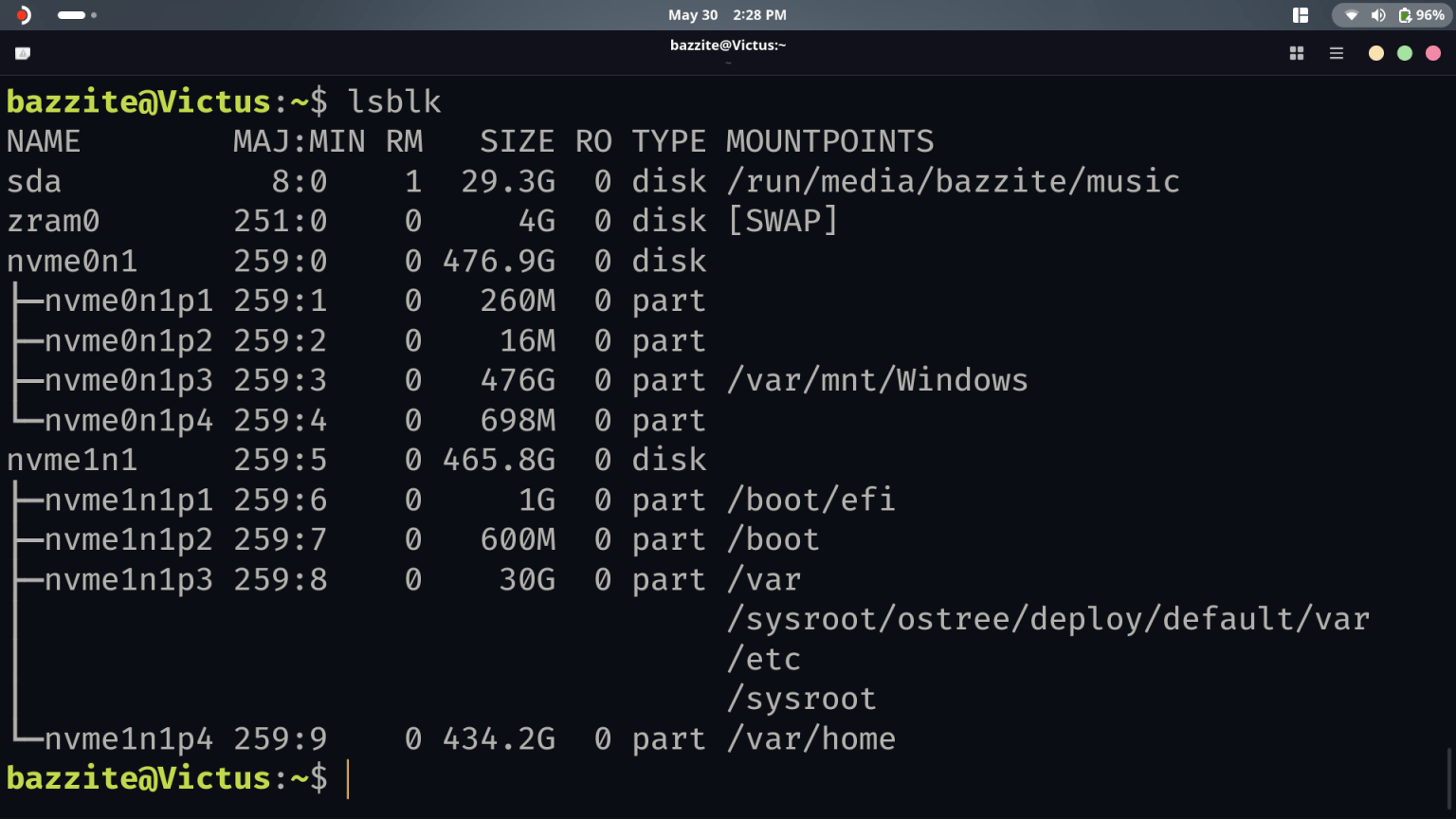The height and width of the screenshot is (819, 1456).
Task: Place the cursor at the shell prompt
Action: click(349, 777)
